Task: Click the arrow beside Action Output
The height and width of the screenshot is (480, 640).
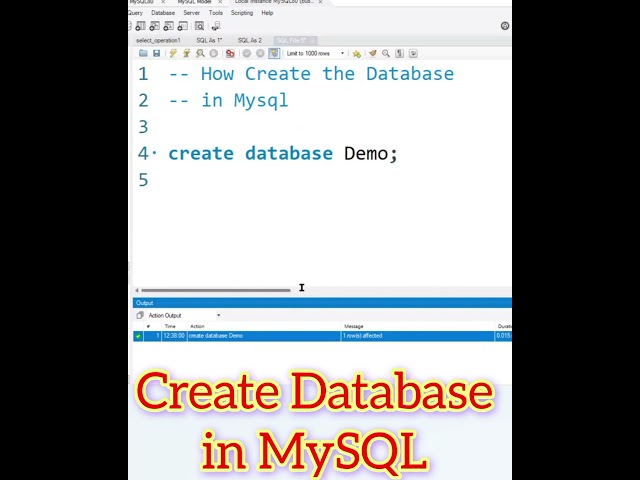Action: point(218,315)
